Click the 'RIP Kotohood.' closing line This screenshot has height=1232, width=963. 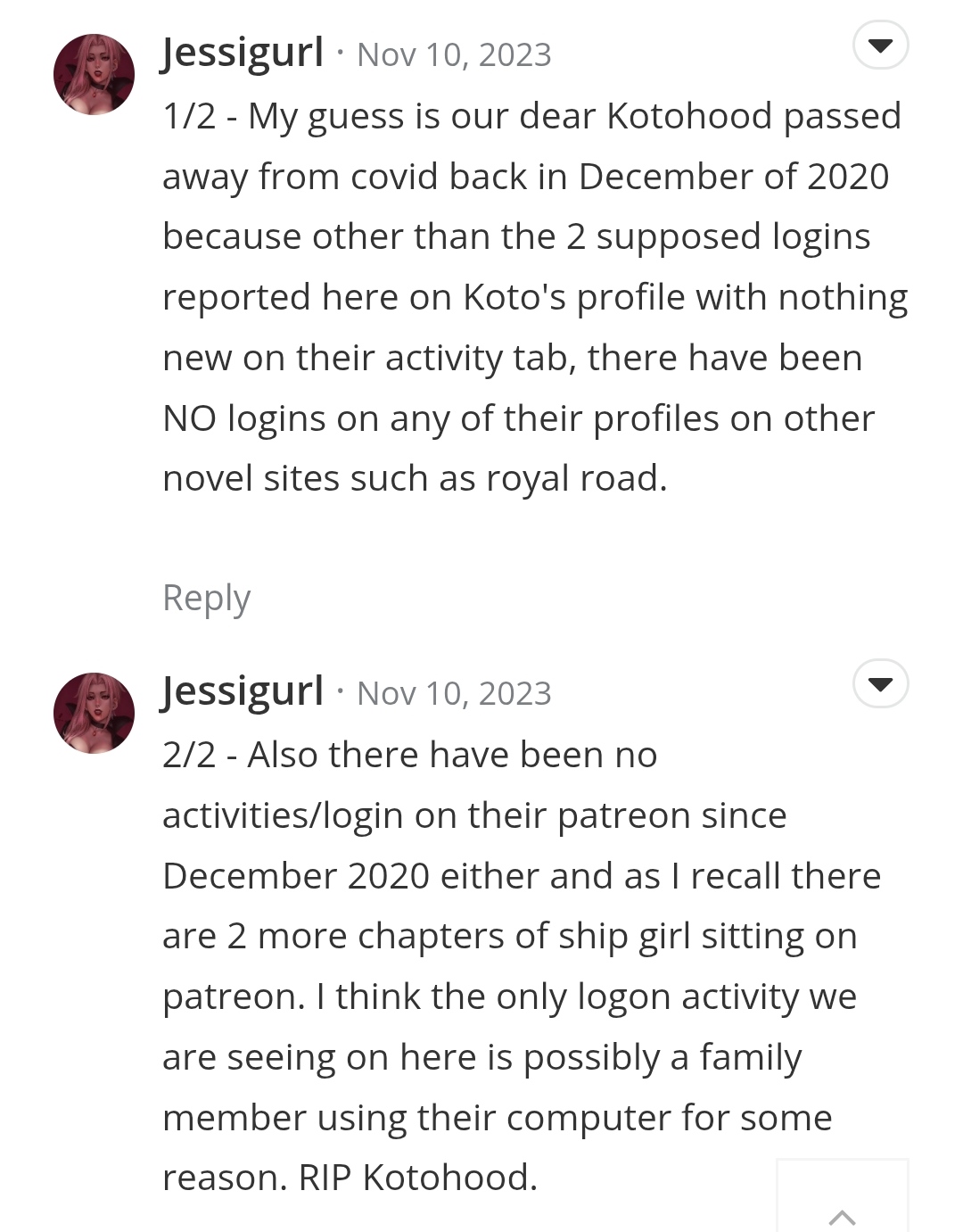[418, 1178]
